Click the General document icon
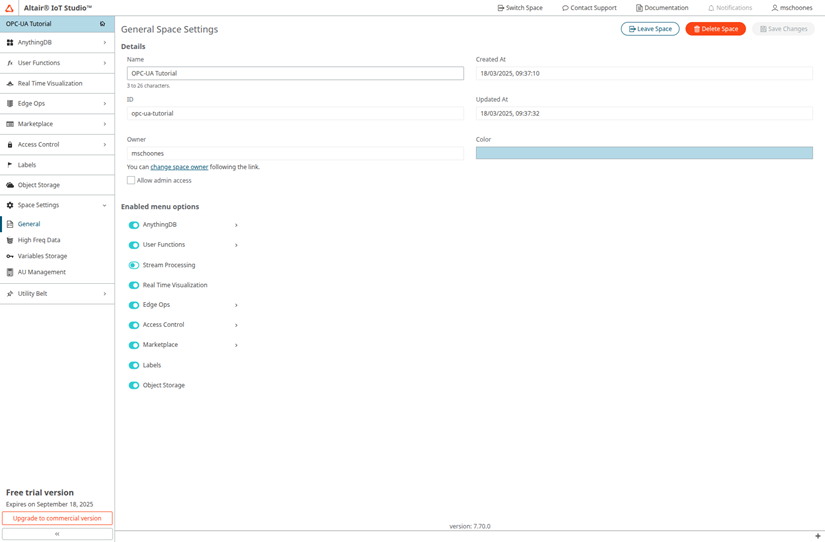Viewport: 825px width, 542px height. [x=9, y=224]
